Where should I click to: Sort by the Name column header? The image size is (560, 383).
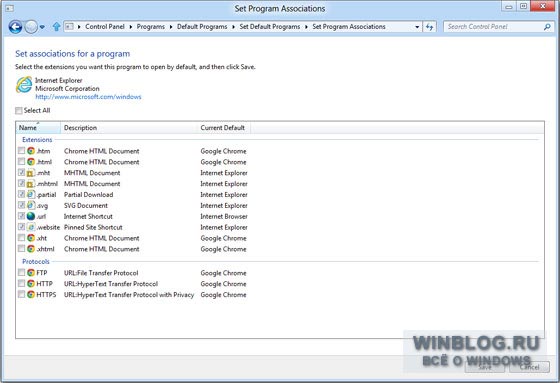point(38,128)
